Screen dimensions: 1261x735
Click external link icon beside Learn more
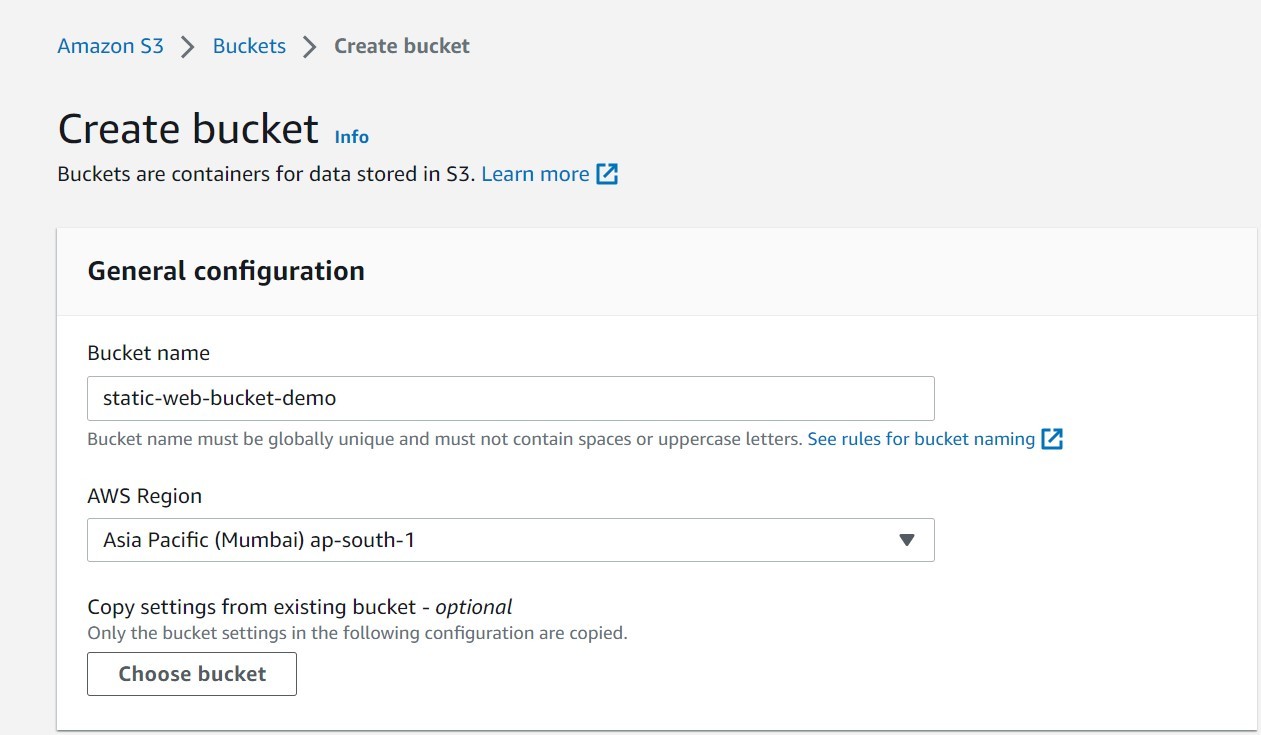pos(607,173)
